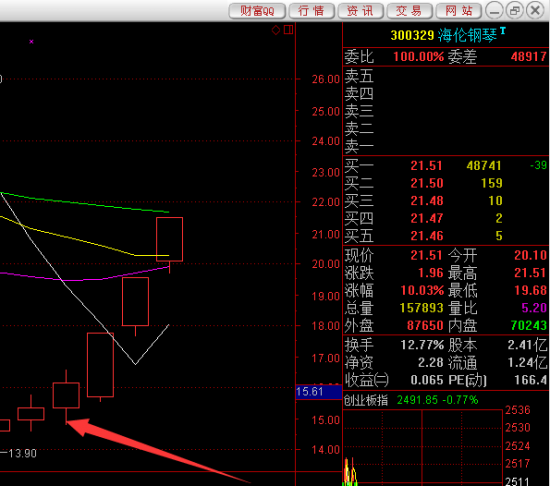
Task: Select the blue 15.61 price marker on the axis
Action: point(318,392)
